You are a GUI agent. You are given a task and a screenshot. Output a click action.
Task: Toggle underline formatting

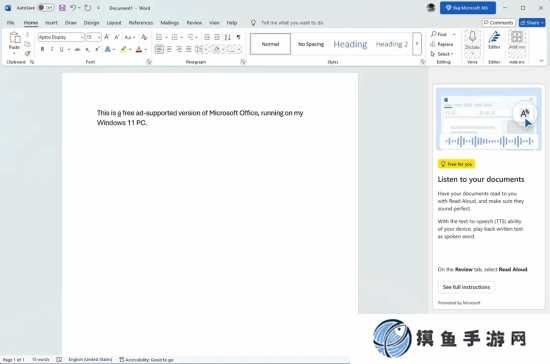pyautogui.click(x=61, y=49)
